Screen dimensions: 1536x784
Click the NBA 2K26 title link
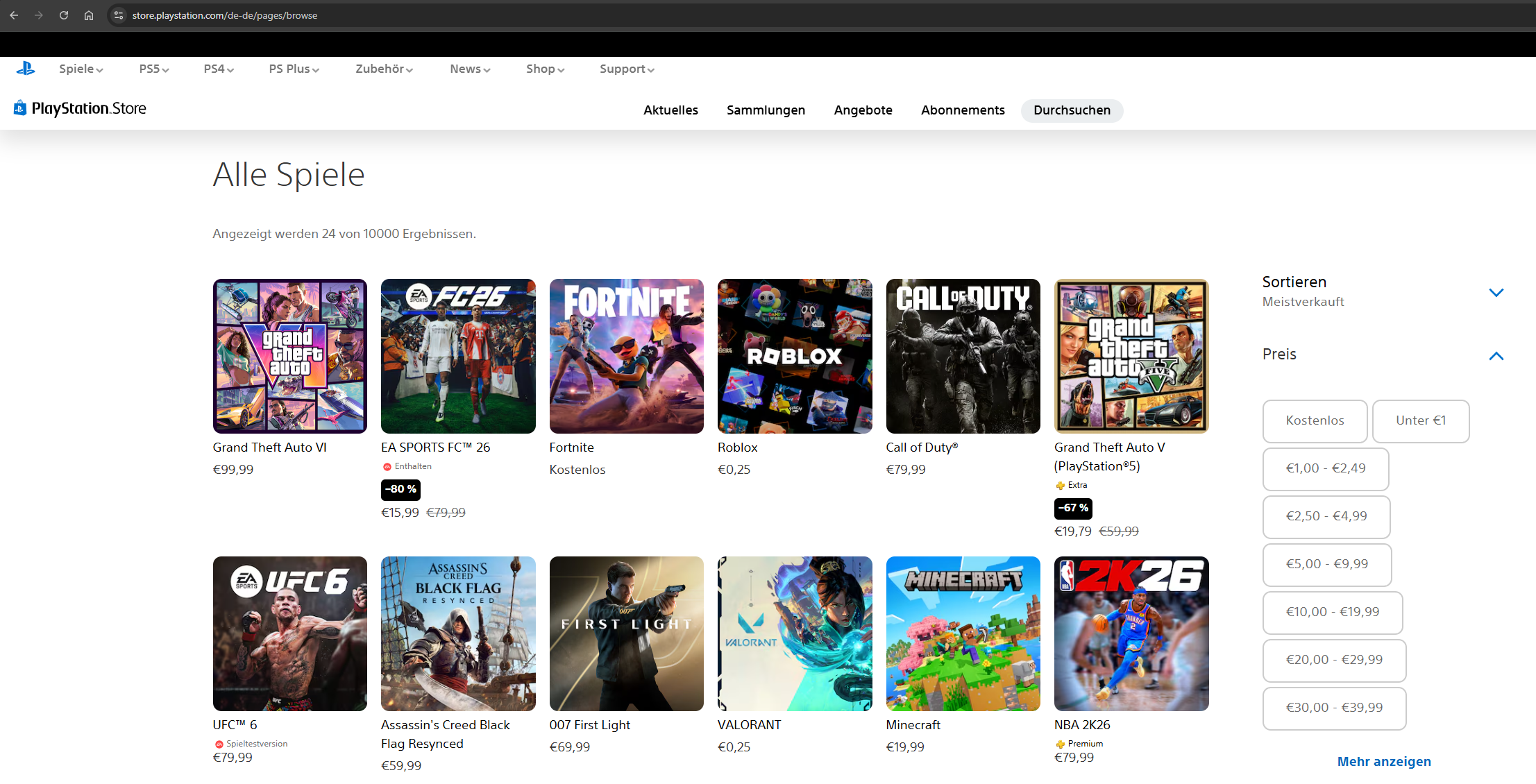tap(1083, 725)
